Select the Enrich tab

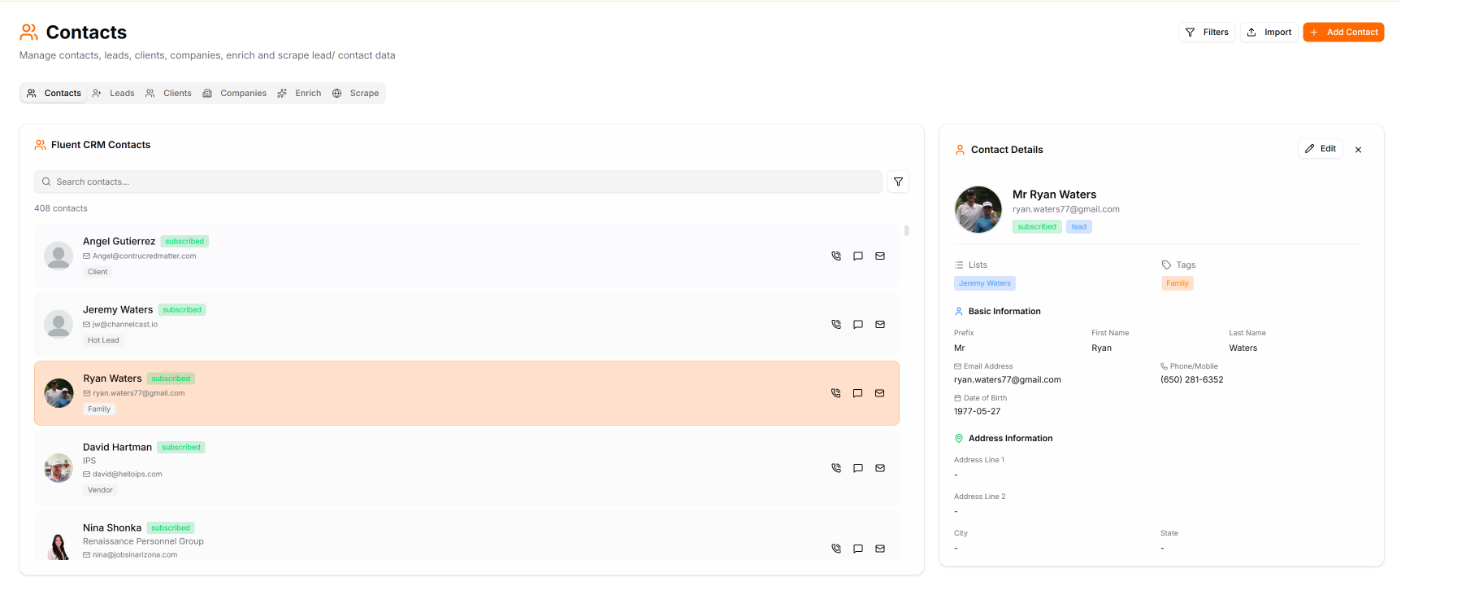pos(299,93)
